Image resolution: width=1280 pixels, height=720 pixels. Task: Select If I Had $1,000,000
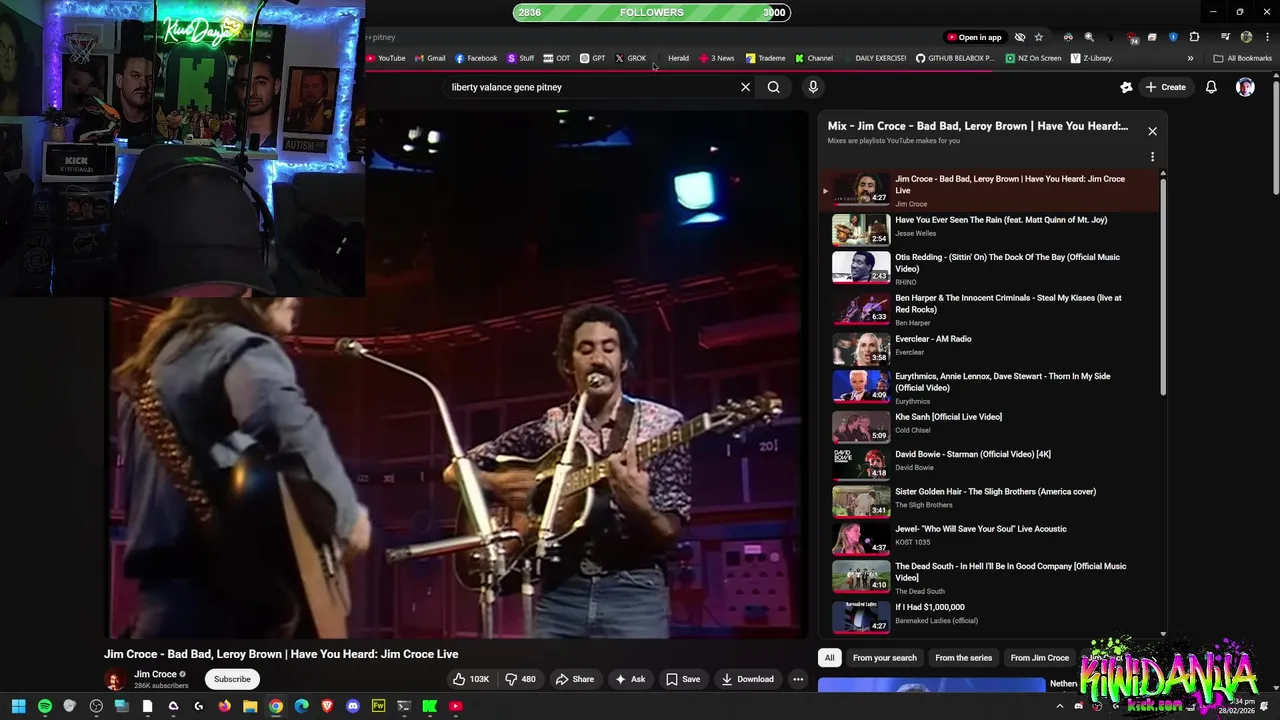988,616
